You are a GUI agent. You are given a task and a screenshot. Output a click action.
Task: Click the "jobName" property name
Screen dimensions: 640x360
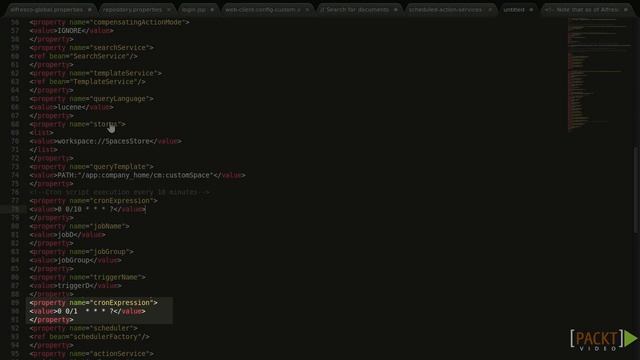click(x=107, y=226)
